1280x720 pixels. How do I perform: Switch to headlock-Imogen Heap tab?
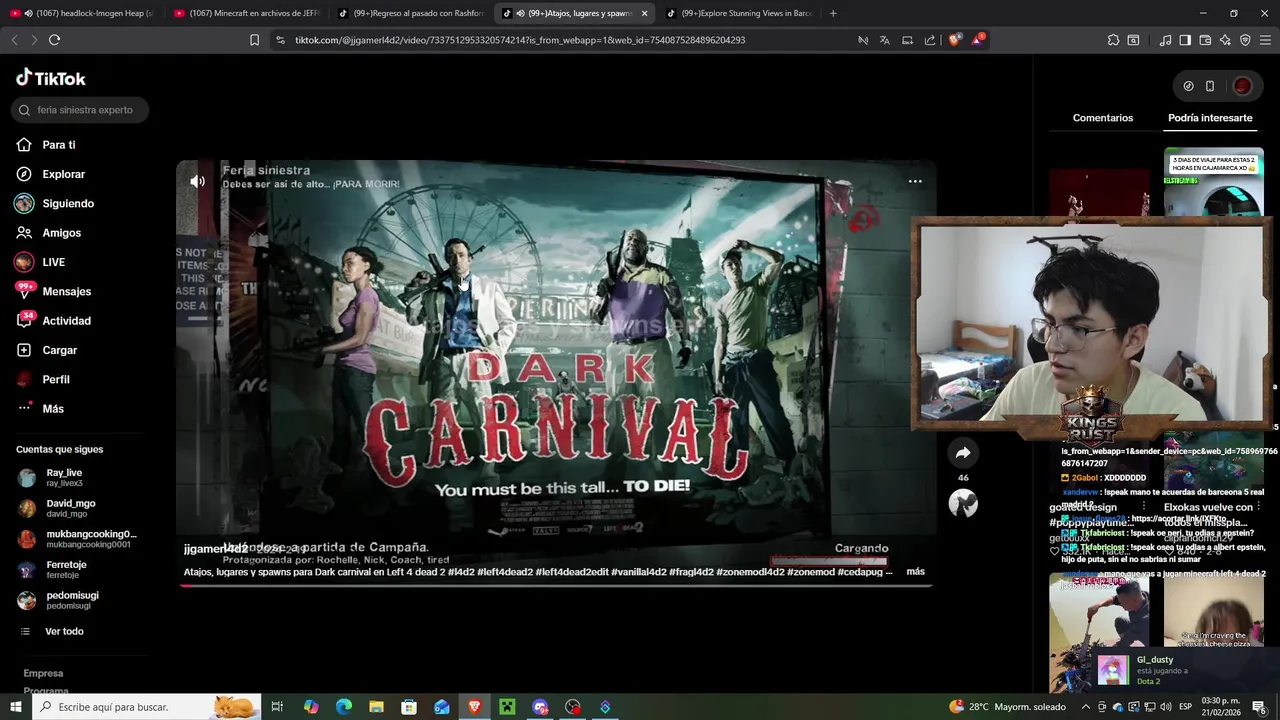coord(82,13)
